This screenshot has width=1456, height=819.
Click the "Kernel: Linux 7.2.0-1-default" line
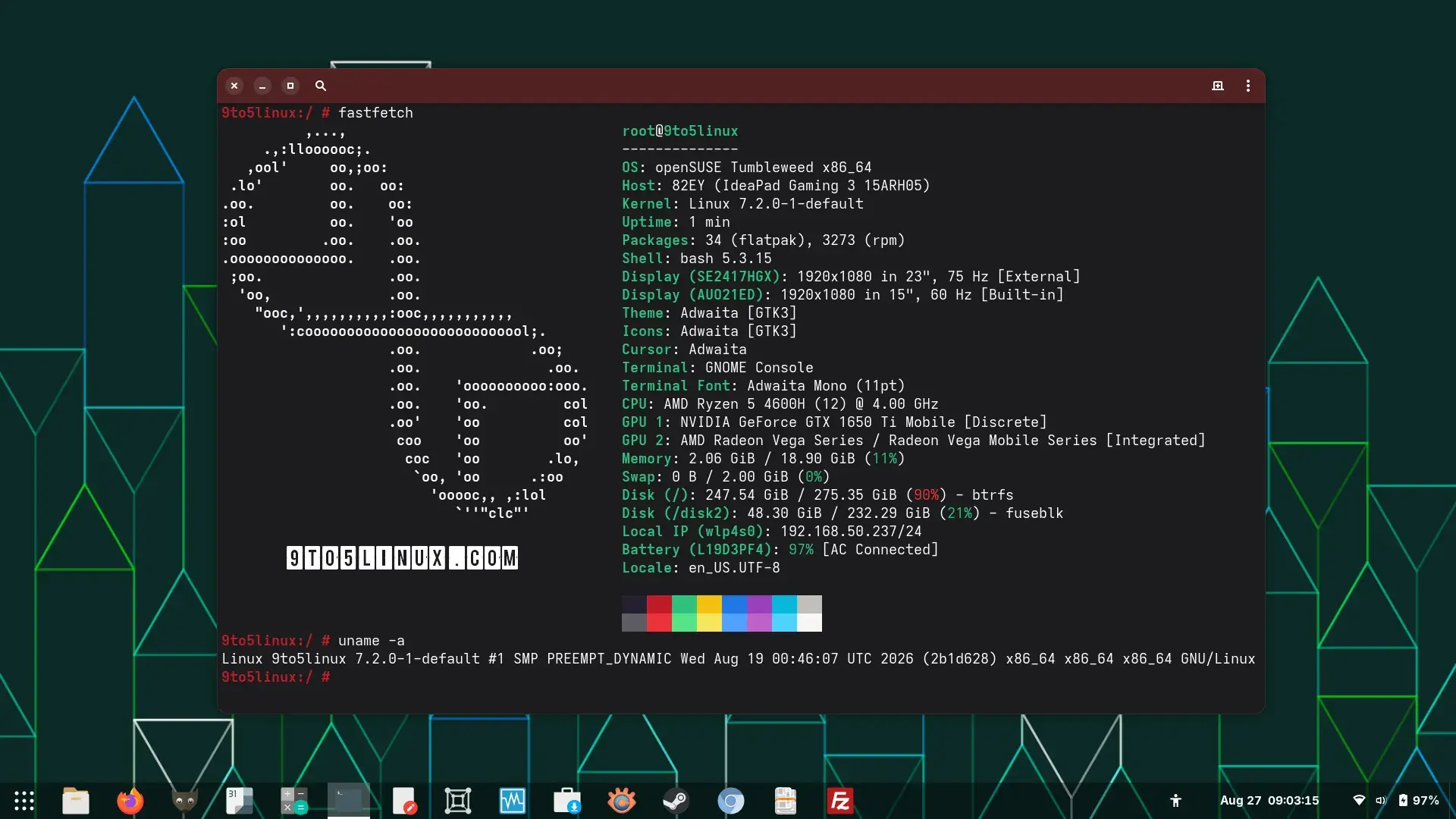point(742,204)
